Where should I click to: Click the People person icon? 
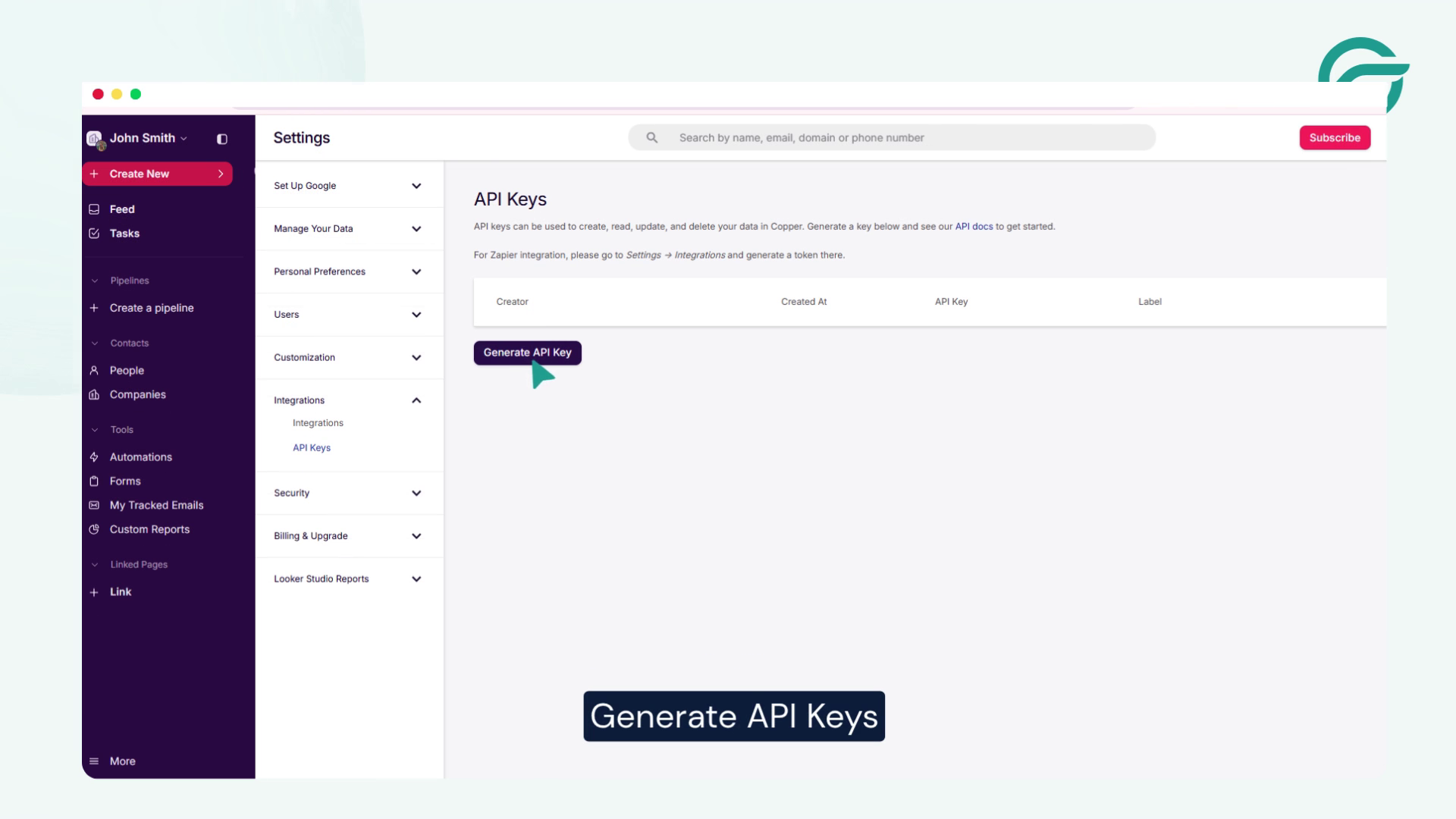(x=94, y=371)
